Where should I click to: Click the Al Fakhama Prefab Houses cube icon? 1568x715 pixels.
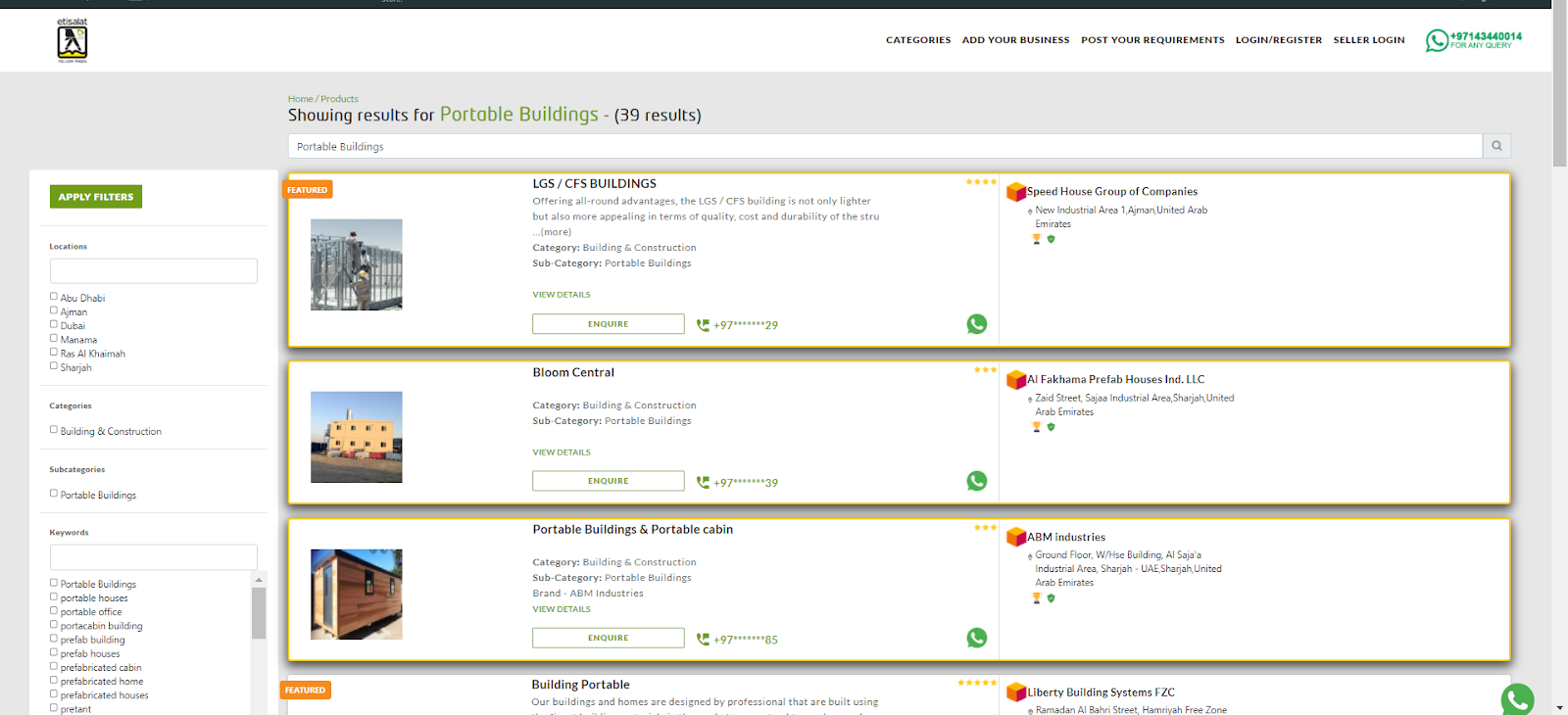coord(1016,379)
